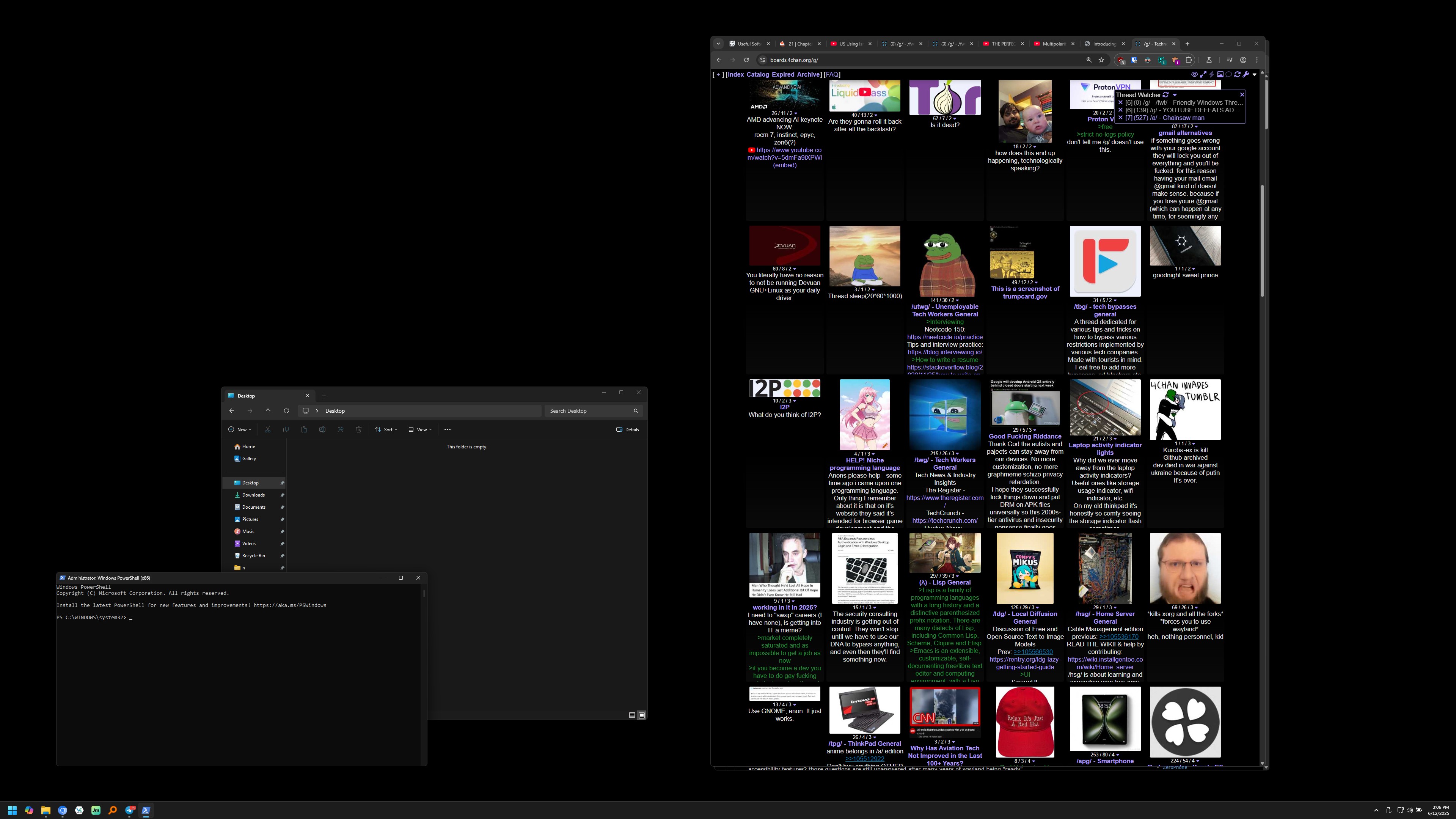
Task: Open the Catalog link in 4chan header
Action: click(x=757, y=75)
